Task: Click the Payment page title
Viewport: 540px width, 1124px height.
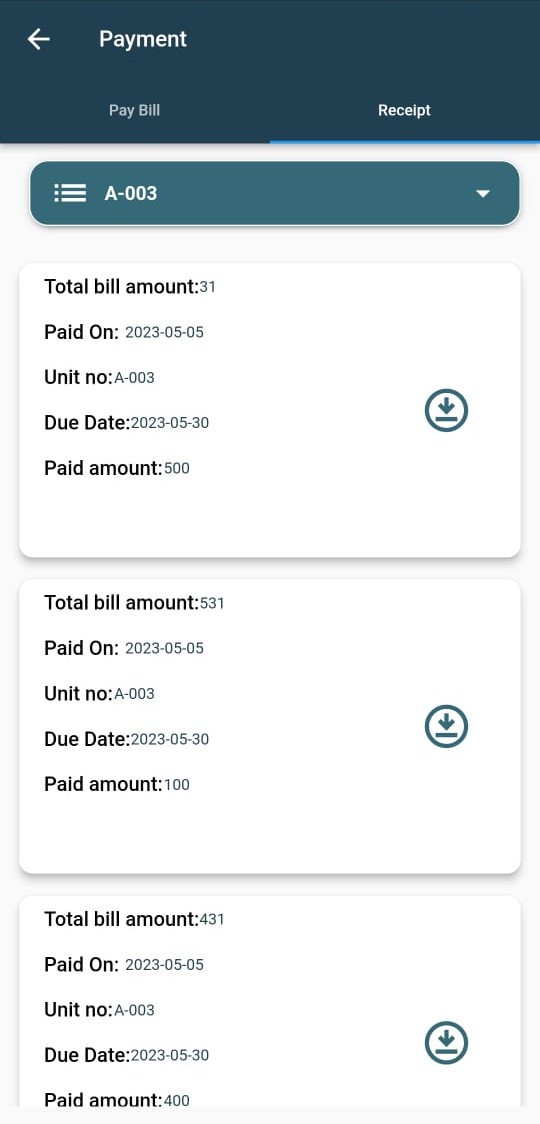Action: (x=143, y=39)
